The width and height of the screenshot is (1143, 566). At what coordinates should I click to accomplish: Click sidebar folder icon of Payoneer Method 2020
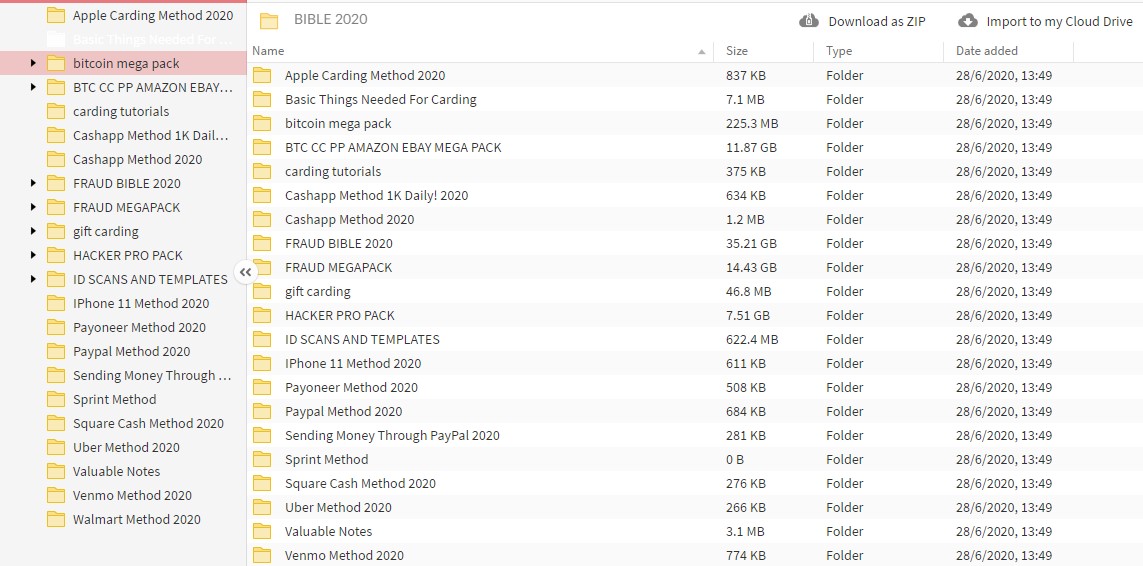pyautogui.click(x=56, y=327)
